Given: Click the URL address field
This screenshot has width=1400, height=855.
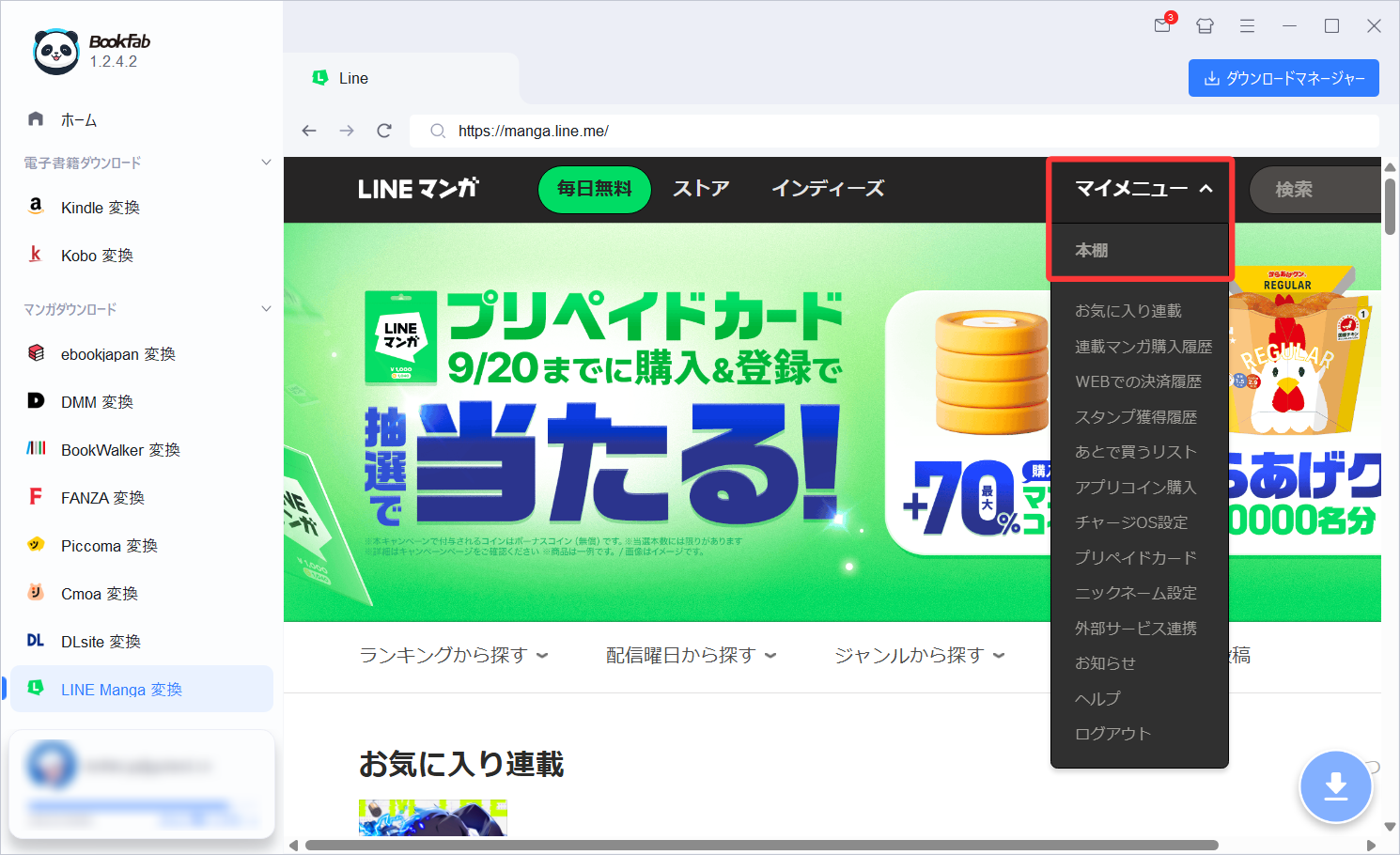Looking at the screenshot, I should (x=893, y=131).
